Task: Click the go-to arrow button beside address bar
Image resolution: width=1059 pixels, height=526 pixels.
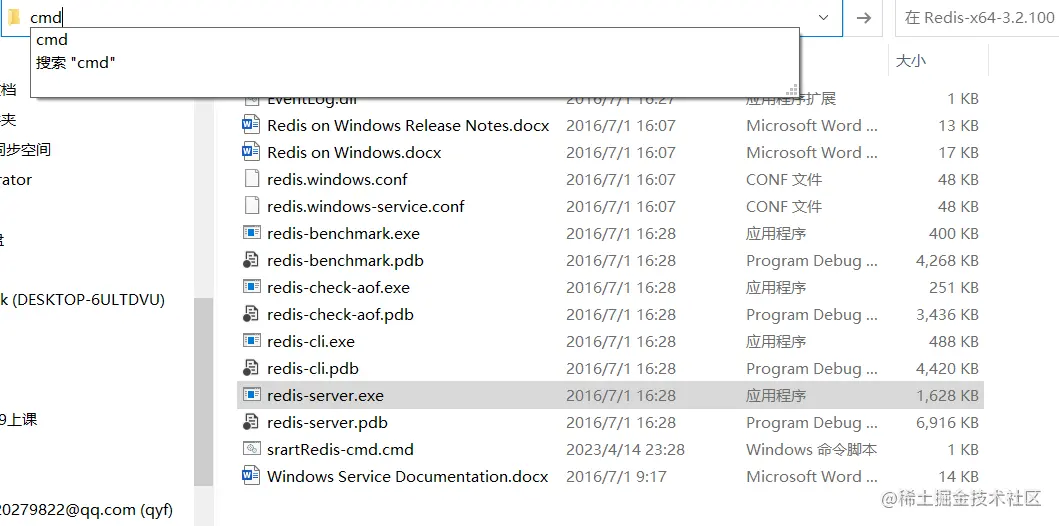Action: coord(863,18)
